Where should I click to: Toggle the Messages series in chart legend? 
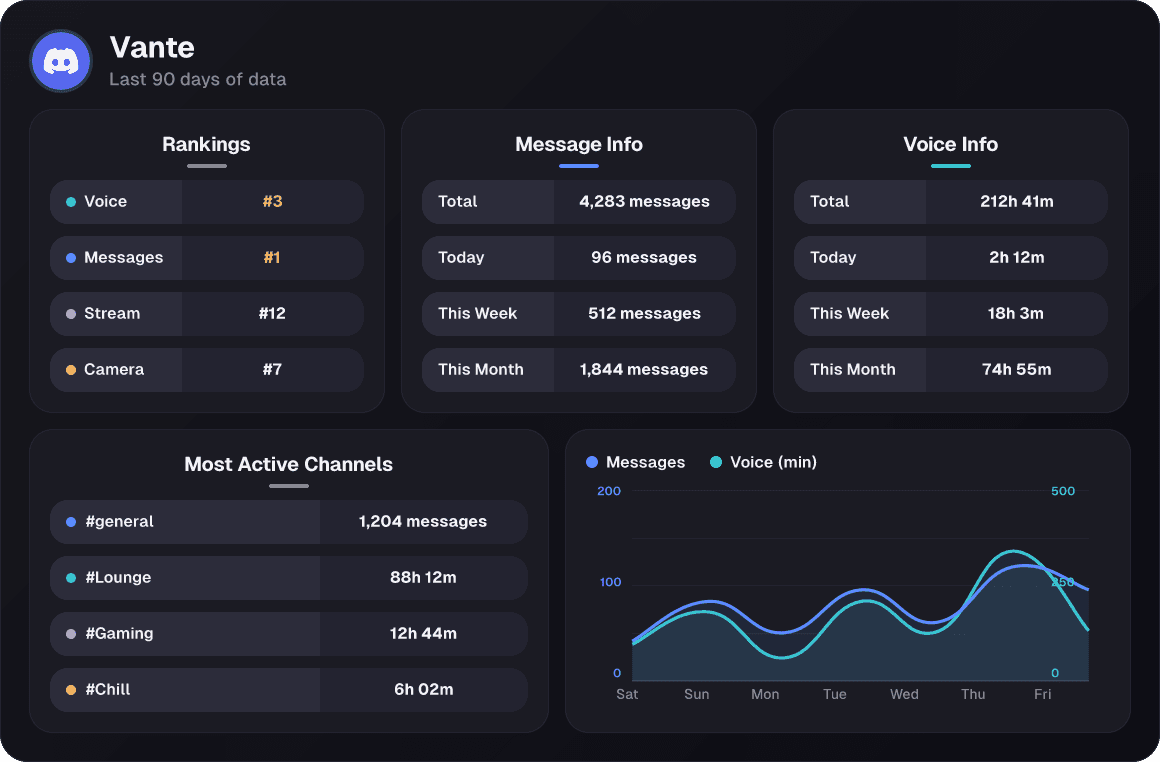[635, 462]
